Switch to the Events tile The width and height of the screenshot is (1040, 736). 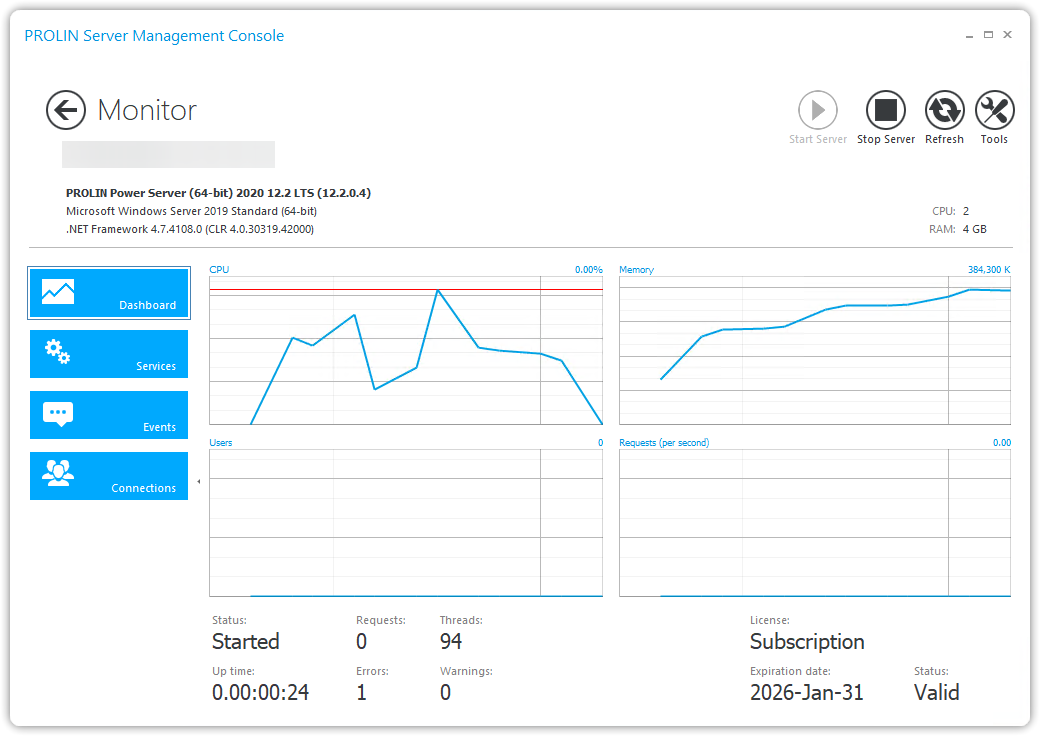tap(109, 415)
